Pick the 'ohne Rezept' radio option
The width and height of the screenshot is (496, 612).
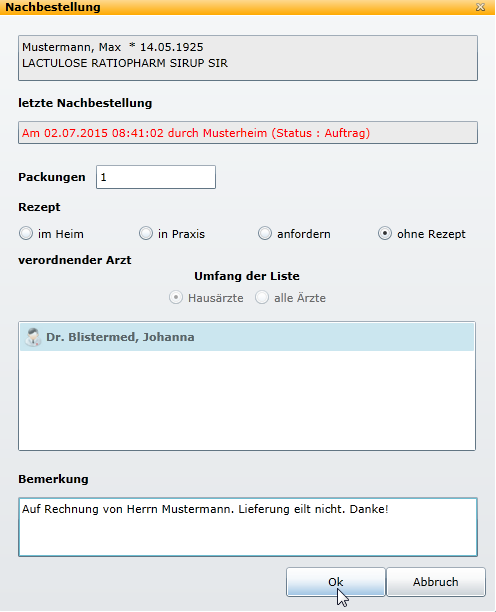(x=385, y=233)
